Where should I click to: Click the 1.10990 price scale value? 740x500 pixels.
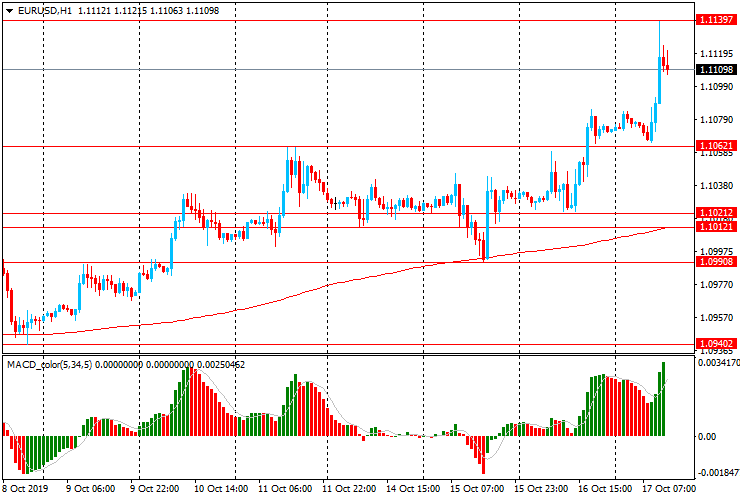pos(716,87)
